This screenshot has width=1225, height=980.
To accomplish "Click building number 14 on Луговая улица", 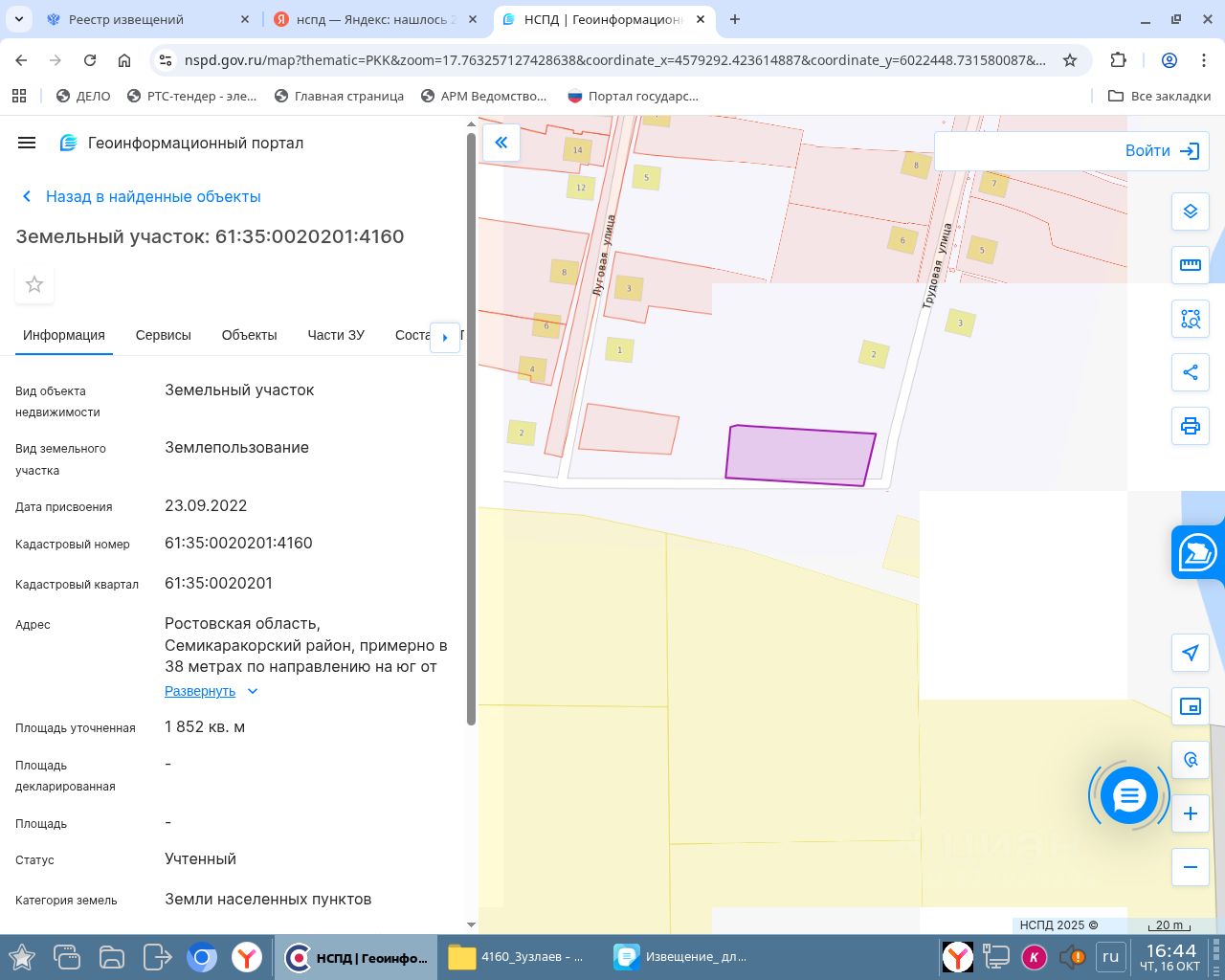I will (x=577, y=150).
